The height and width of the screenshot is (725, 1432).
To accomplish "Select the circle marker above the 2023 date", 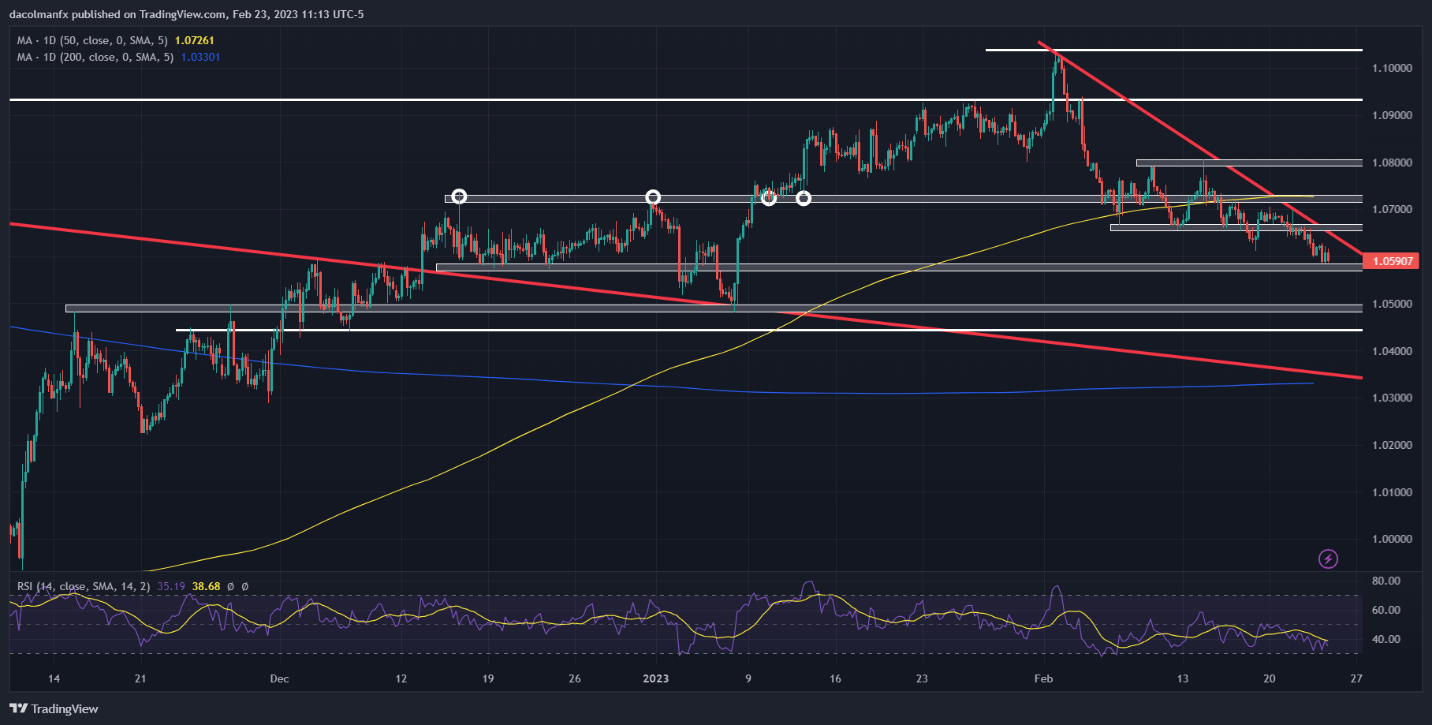I will [653, 197].
